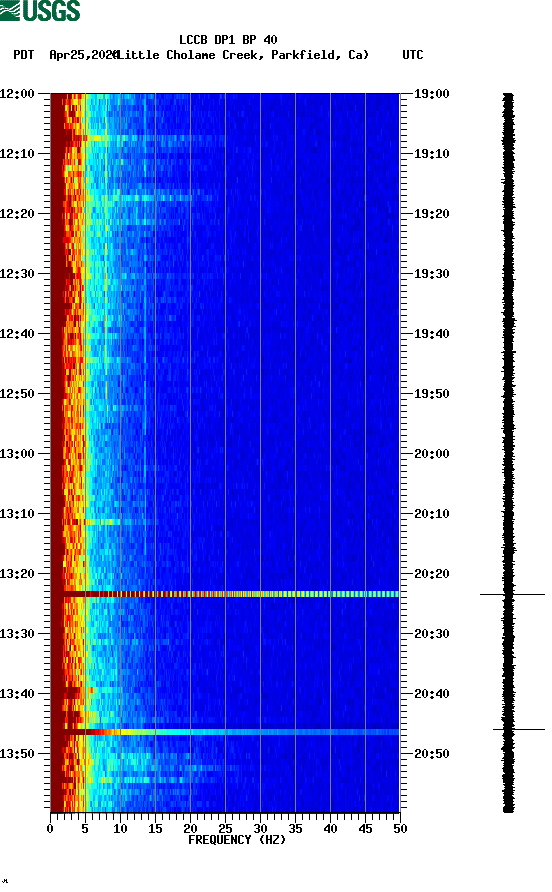Click the 0 Hz frequency axis label
This screenshot has width=552, height=892.
point(50,828)
